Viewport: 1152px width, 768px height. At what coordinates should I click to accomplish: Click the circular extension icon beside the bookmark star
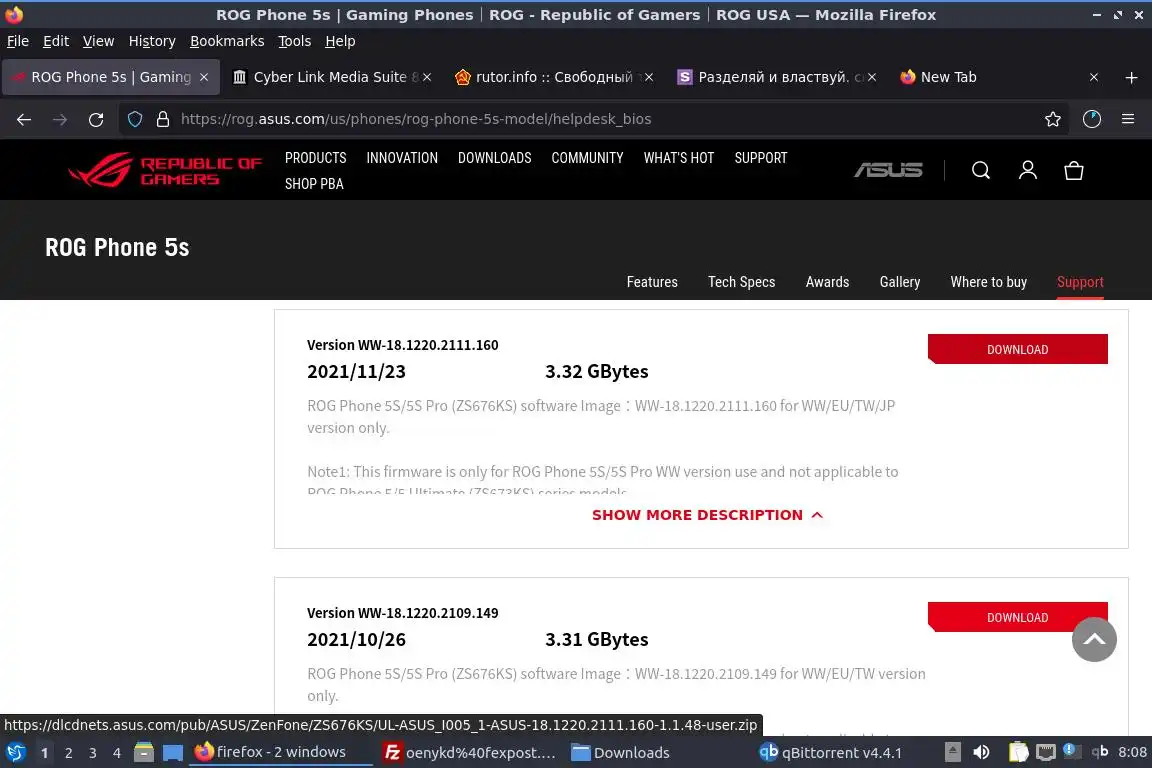click(x=1092, y=119)
